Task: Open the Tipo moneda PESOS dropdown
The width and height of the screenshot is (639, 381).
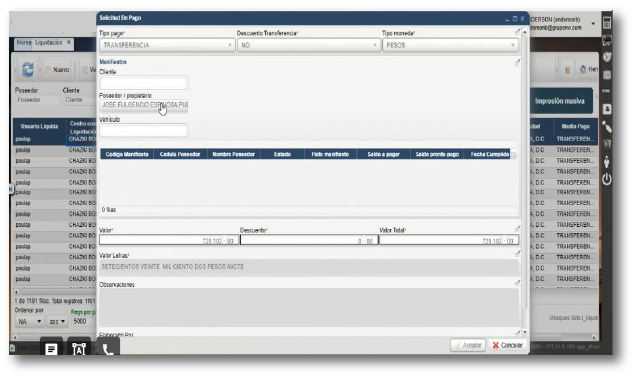Action: (x=450, y=45)
